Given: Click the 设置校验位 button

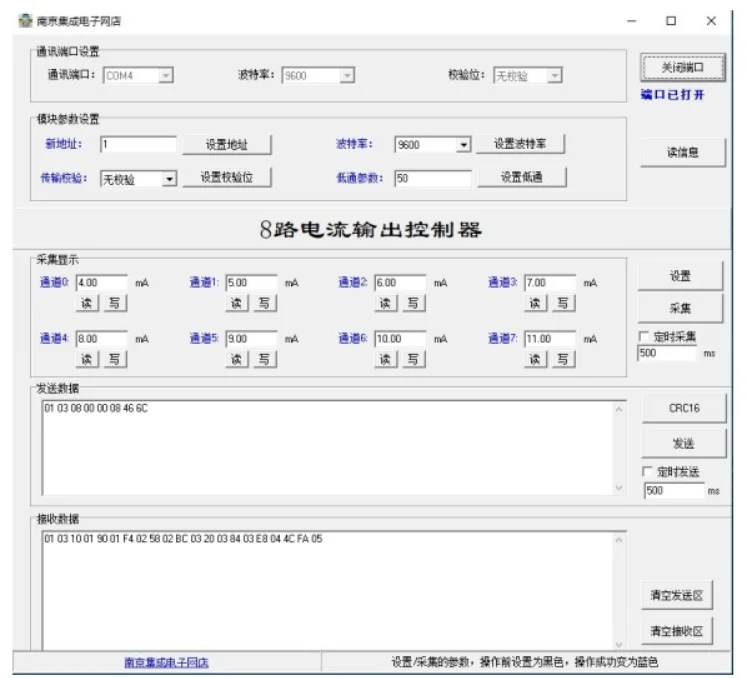Looking at the screenshot, I should click(x=227, y=177).
